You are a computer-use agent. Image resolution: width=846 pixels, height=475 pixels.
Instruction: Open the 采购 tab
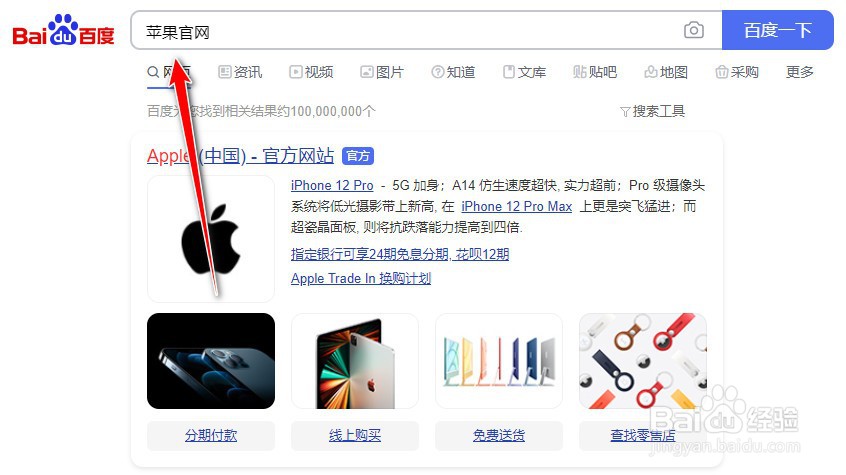pos(737,72)
